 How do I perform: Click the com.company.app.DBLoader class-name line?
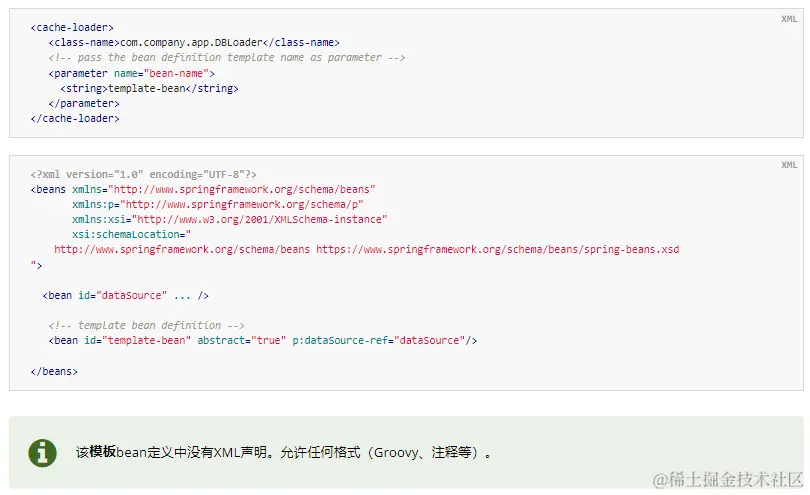tap(194, 42)
